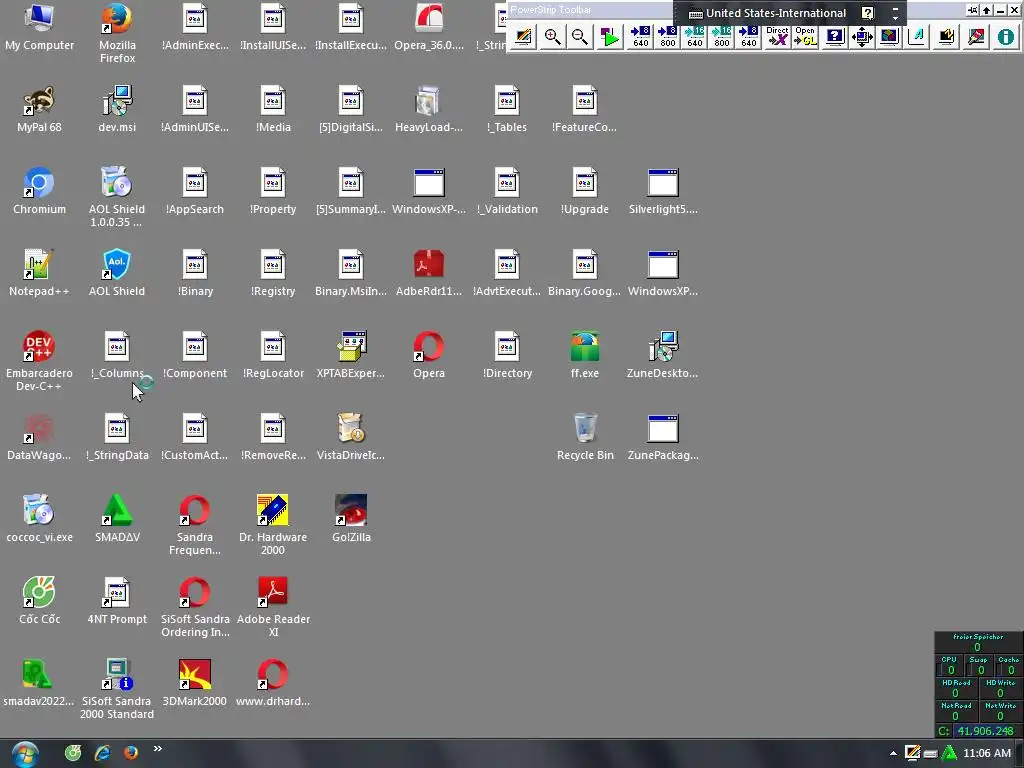Select the Notepad++ desktop shortcut
1024x768 pixels.
tap(39, 273)
